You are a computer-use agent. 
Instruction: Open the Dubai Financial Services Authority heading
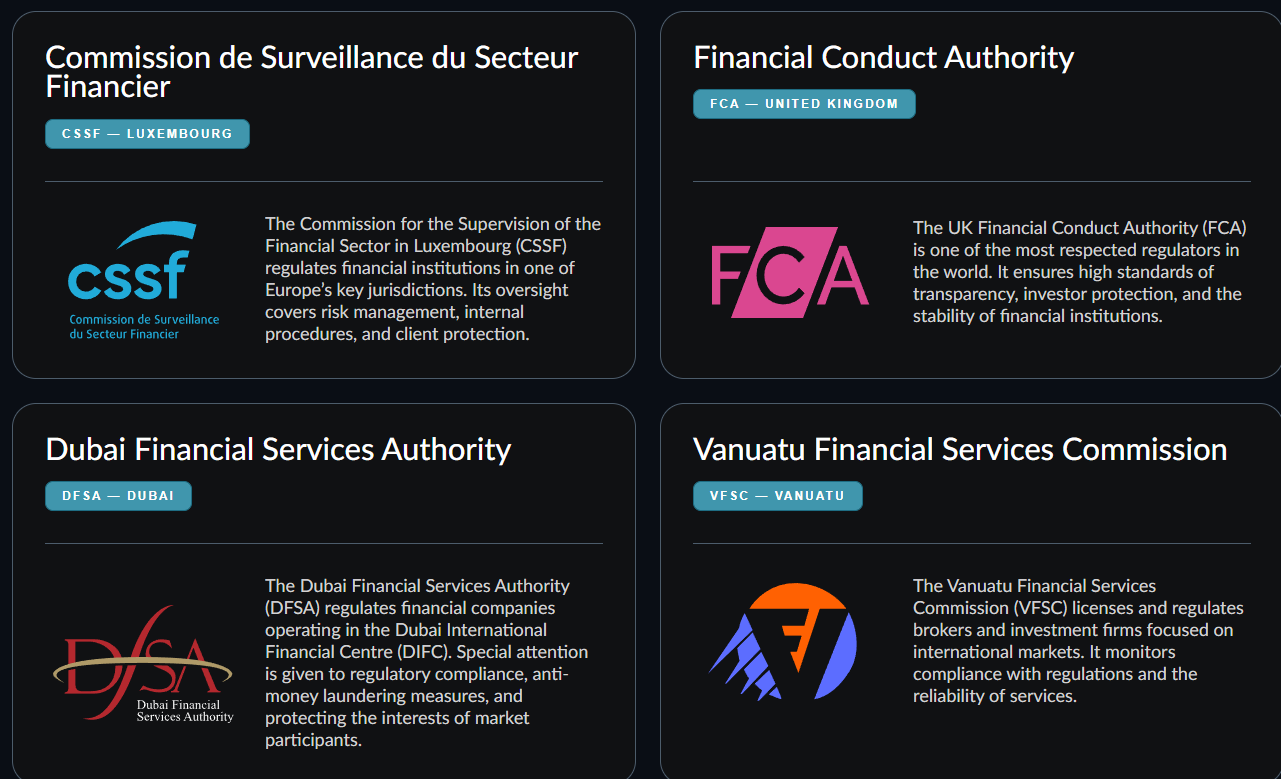[278, 450]
